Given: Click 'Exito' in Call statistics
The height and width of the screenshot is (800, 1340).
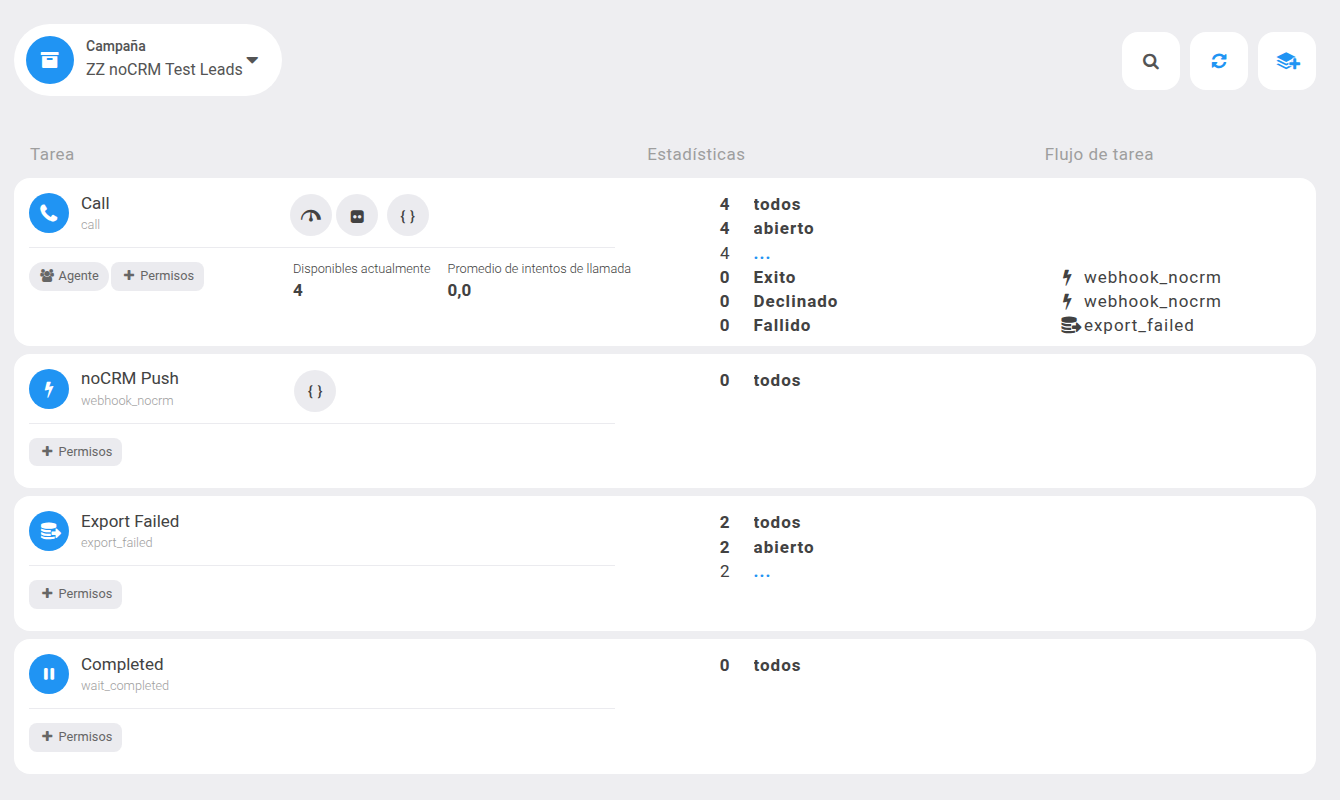Looking at the screenshot, I should pyautogui.click(x=774, y=277).
